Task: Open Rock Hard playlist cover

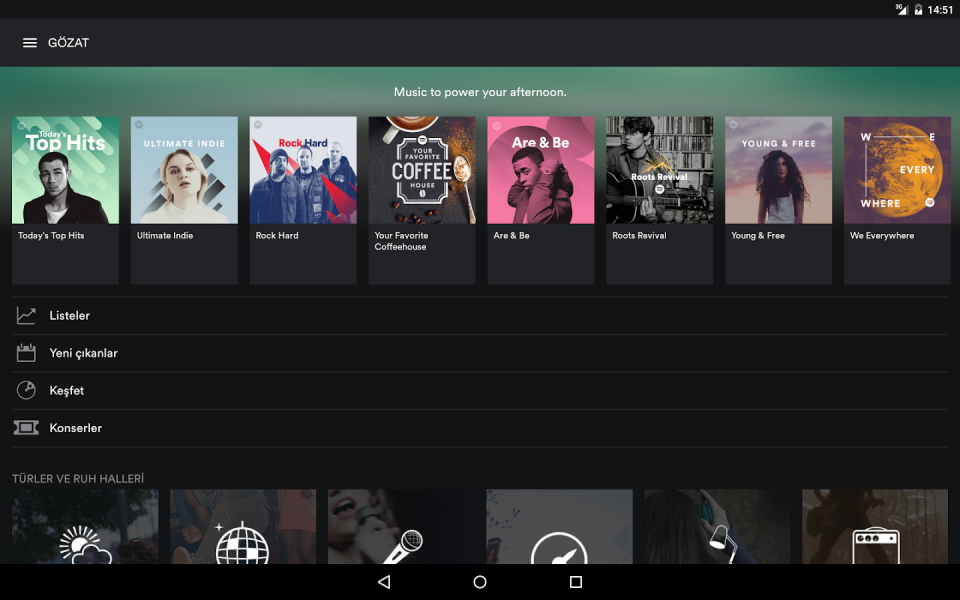Action: click(x=303, y=170)
